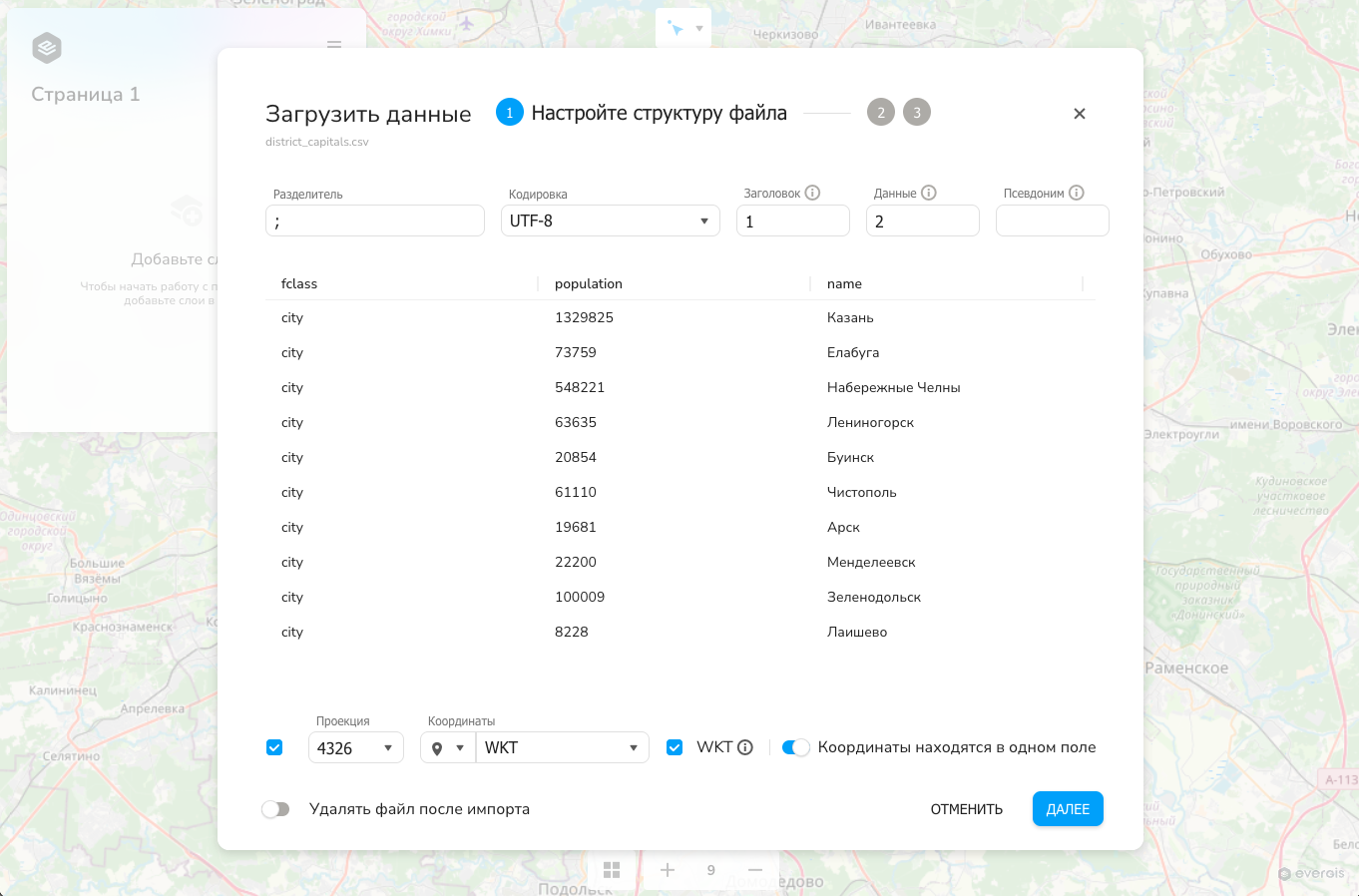
Task: Select the Зеленодольск cell
Action: [x=874, y=597]
